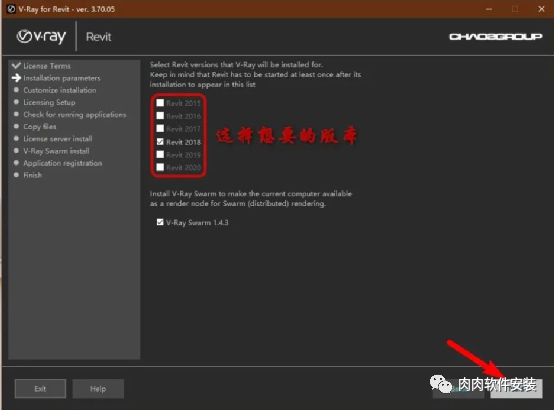Select the Copy files step
Viewport: 554px width, 410px height.
pyautogui.click(x=40, y=127)
